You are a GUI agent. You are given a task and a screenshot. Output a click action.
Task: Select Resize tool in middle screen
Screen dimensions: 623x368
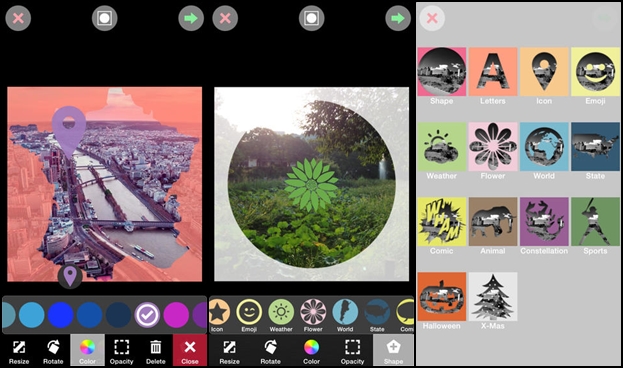[x=229, y=350]
